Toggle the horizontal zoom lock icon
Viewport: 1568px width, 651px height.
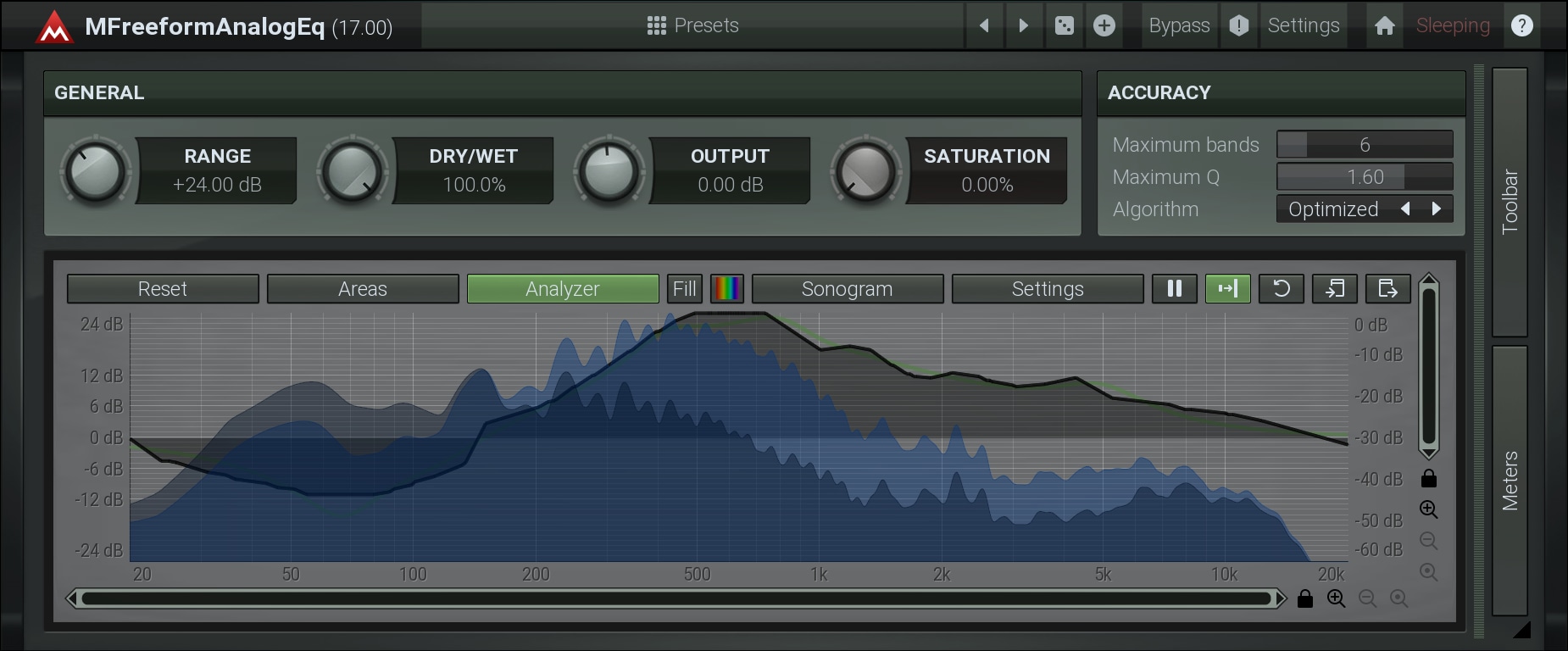(x=1305, y=598)
